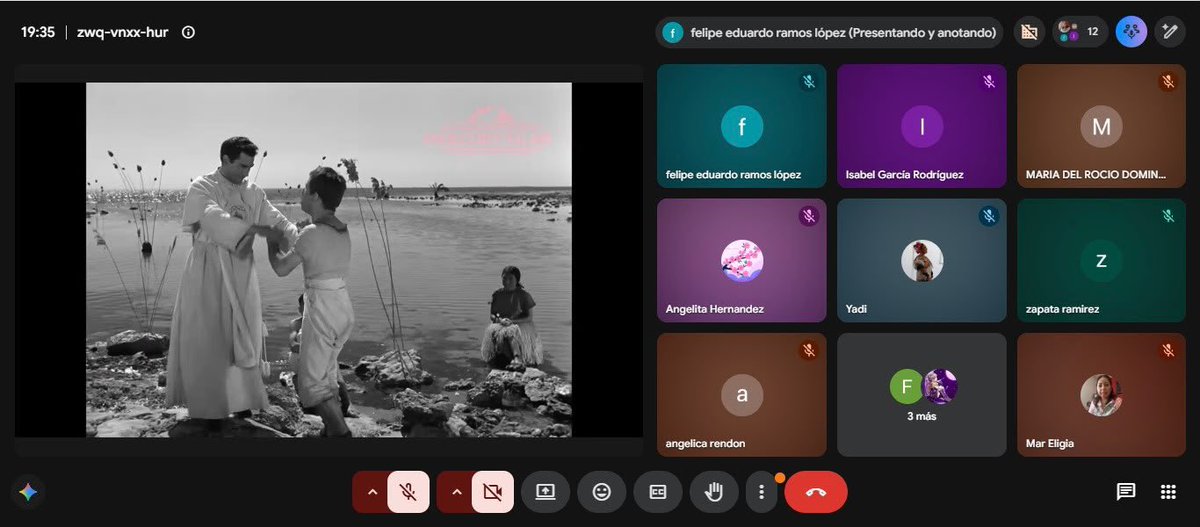Viewport: 1200px width, 527px height.
Task: Select the 19:35 meeting clock
Action: pyautogui.click(x=38, y=32)
